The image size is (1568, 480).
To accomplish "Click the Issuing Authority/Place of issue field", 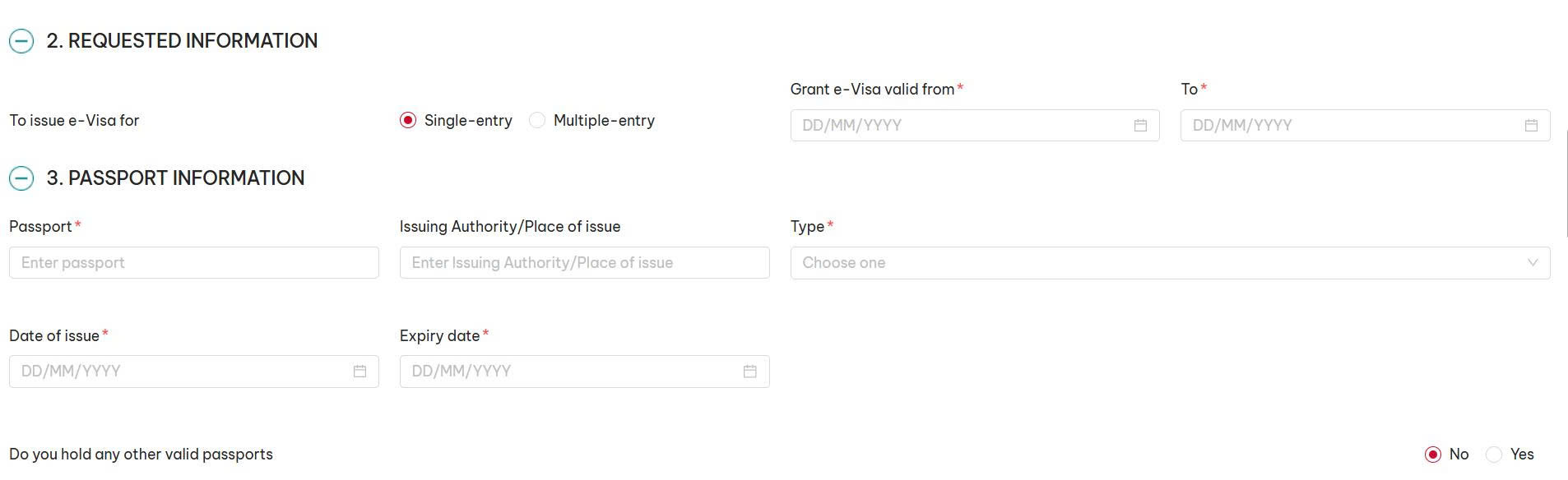I will point(584,263).
